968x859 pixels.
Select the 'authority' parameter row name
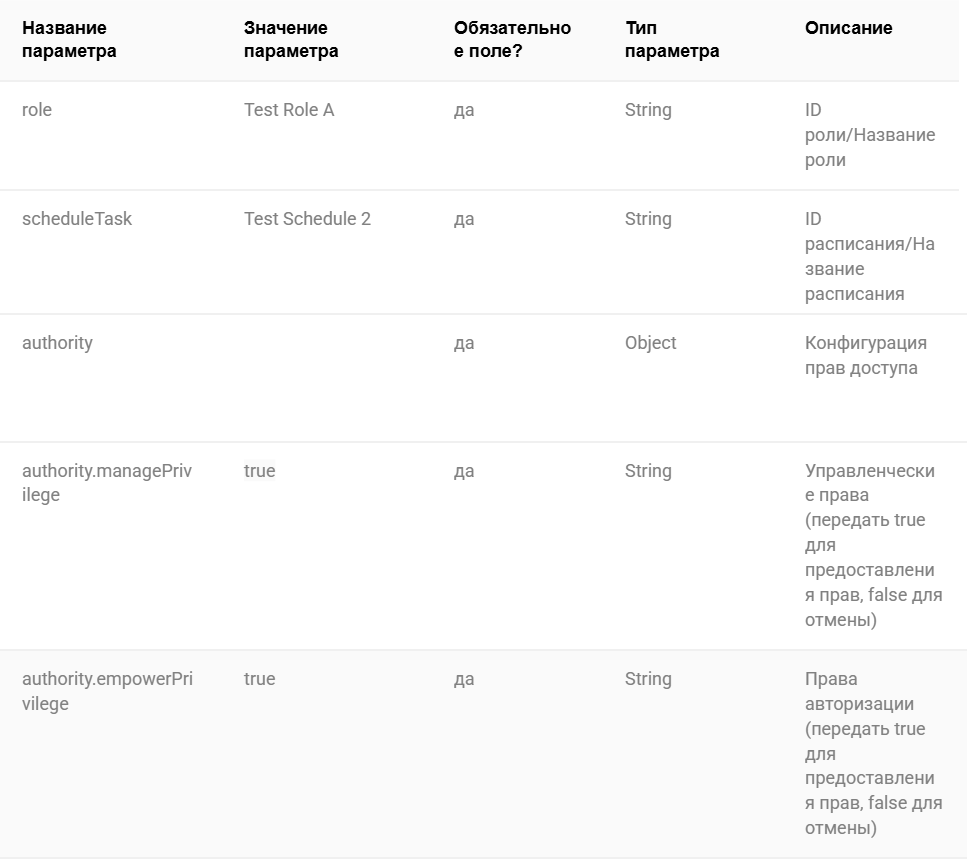pyautogui.click(x=57, y=343)
